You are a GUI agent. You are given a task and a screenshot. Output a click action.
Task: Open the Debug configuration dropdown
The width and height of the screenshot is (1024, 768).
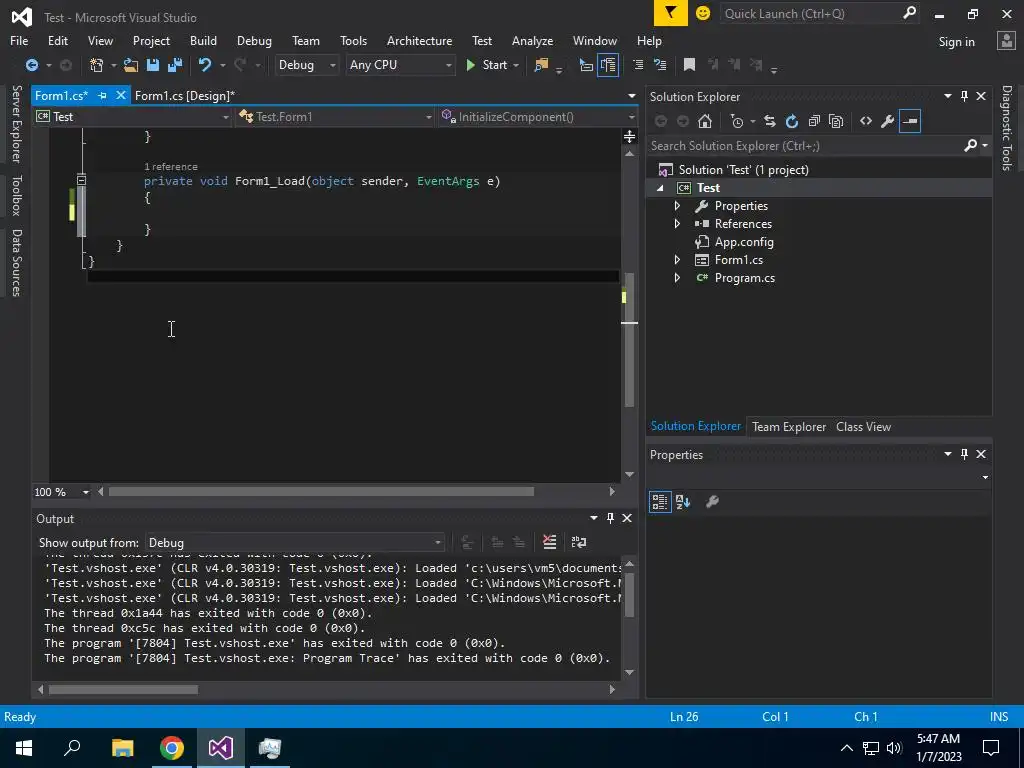tap(306, 65)
